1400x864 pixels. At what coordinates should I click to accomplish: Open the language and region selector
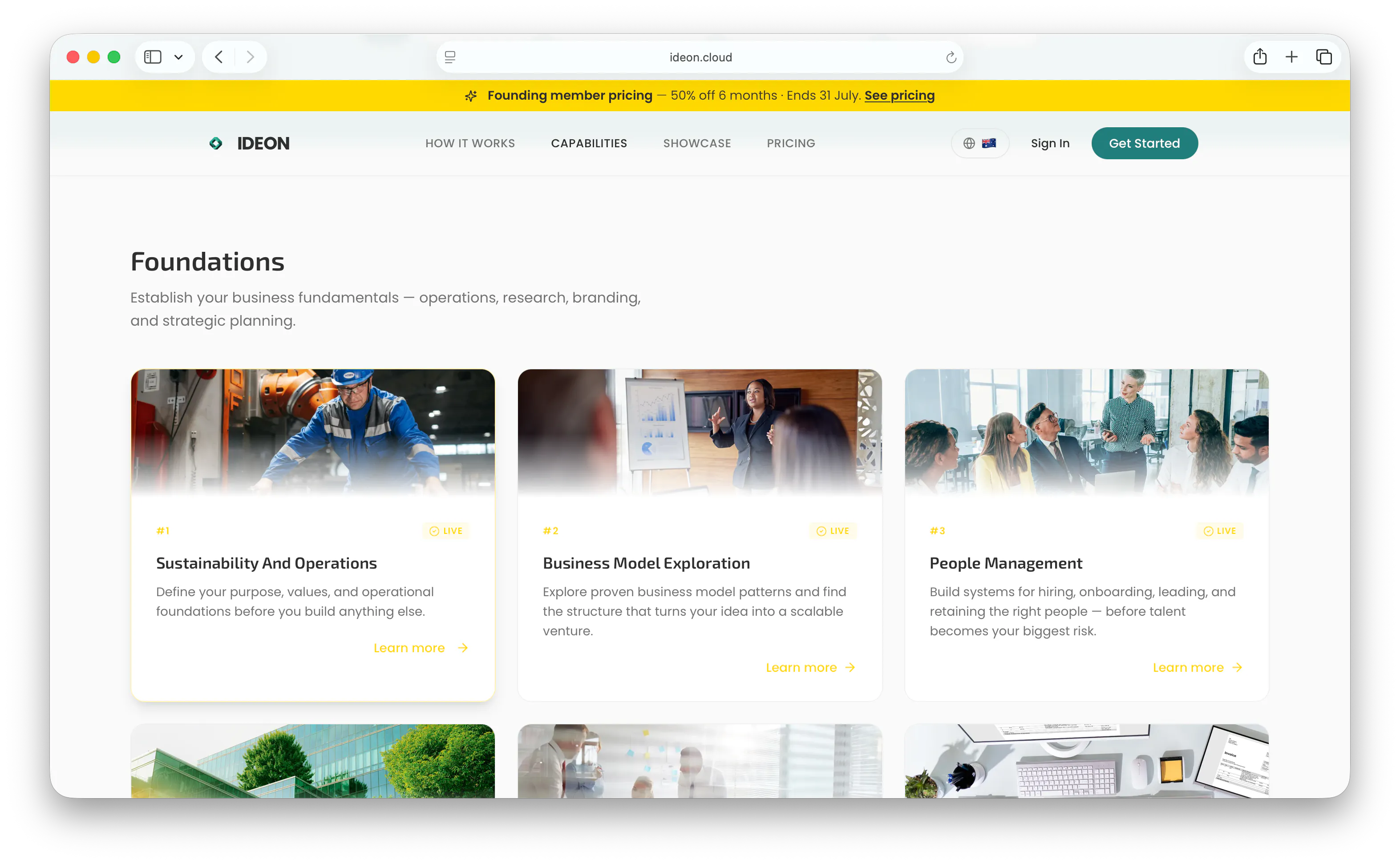coord(980,143)
